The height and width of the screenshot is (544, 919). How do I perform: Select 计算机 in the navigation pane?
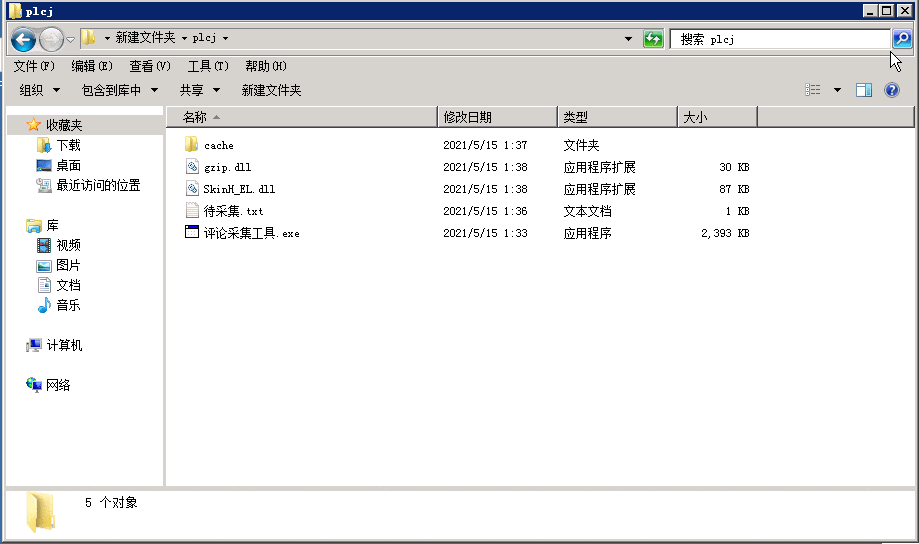click(64, 345)
